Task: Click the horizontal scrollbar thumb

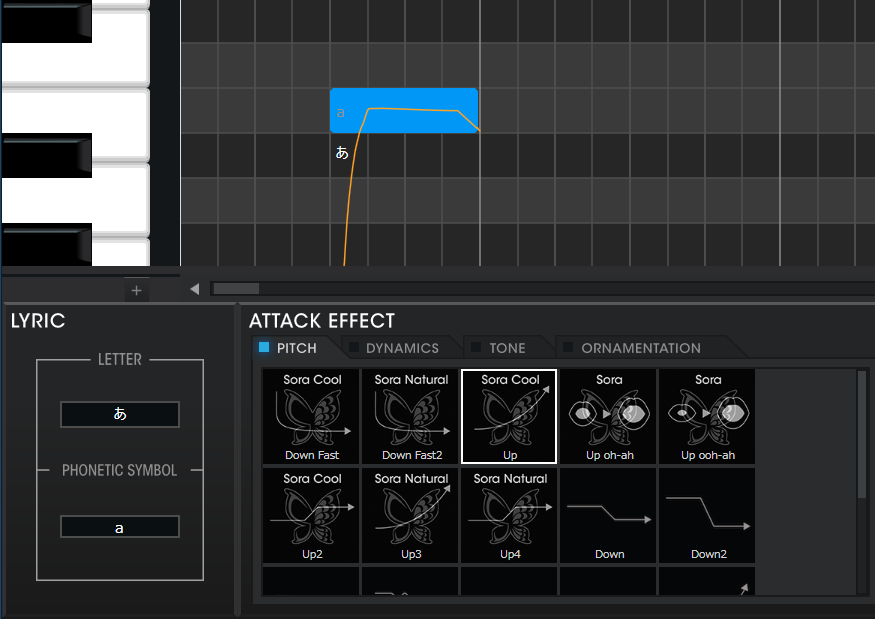Action: pyautogui.click(x=236, y=289)
